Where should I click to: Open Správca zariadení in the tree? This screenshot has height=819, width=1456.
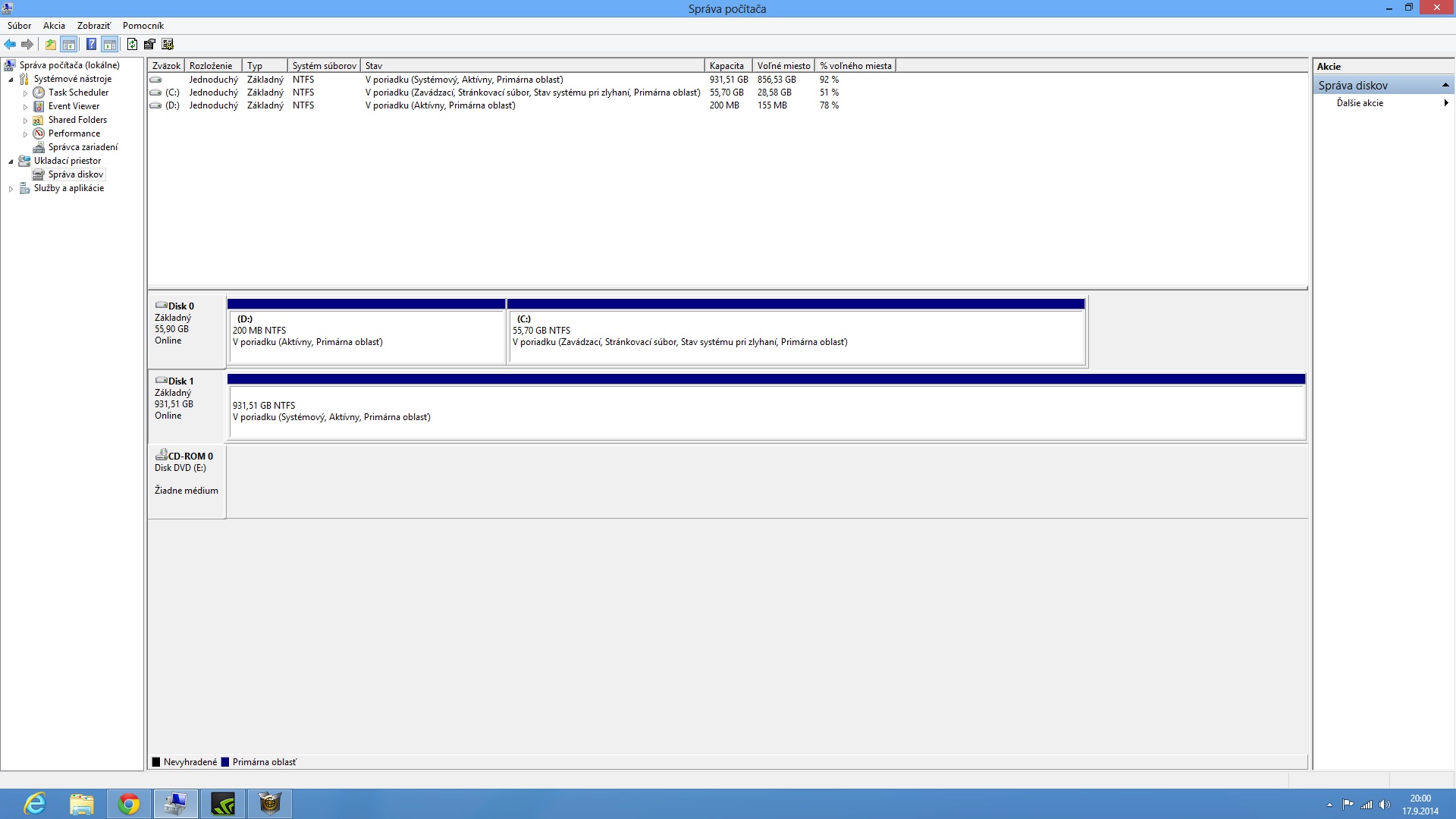click(x=83, y=147)
